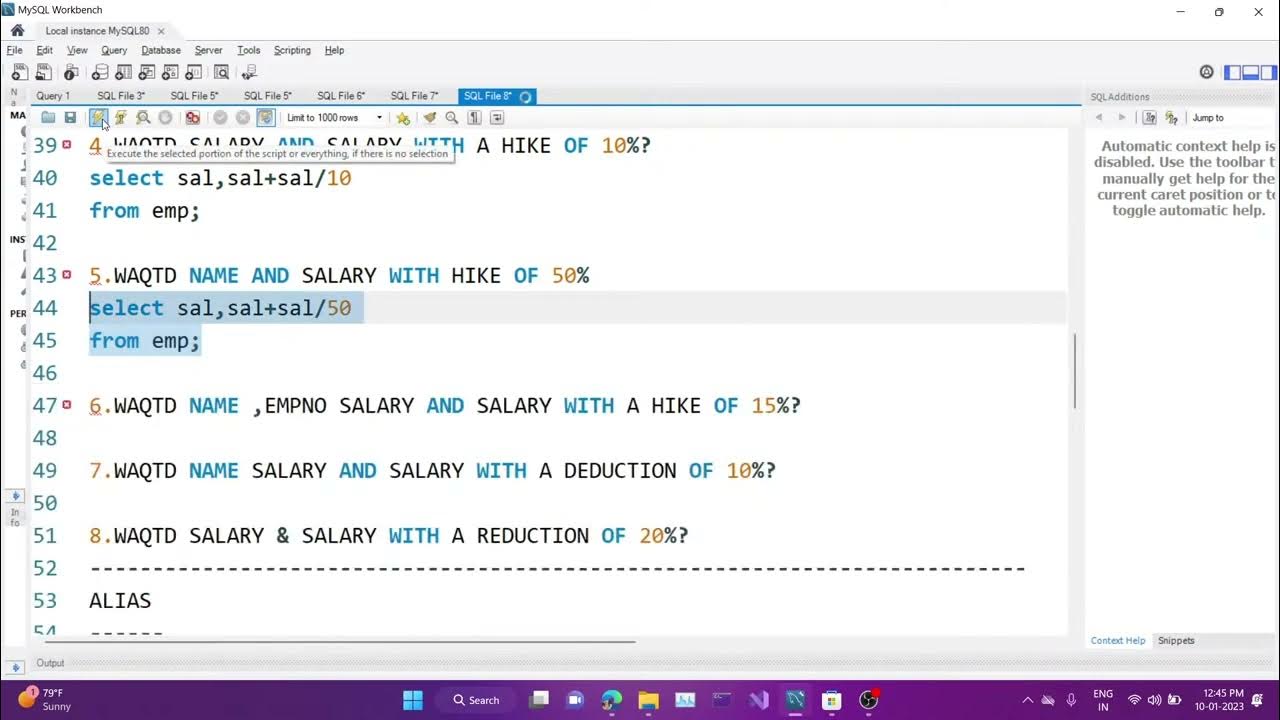Switch to the SQL File 3* tab
The height and width of the screenshot is (720, 1280).
pos(121,96)
